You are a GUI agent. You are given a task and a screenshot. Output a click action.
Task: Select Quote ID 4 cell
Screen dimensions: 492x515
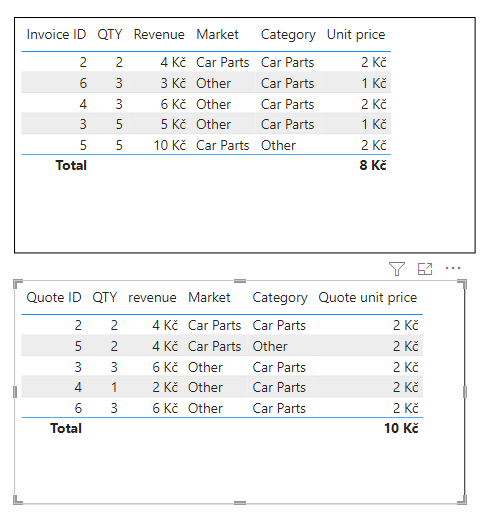point(78,387)
